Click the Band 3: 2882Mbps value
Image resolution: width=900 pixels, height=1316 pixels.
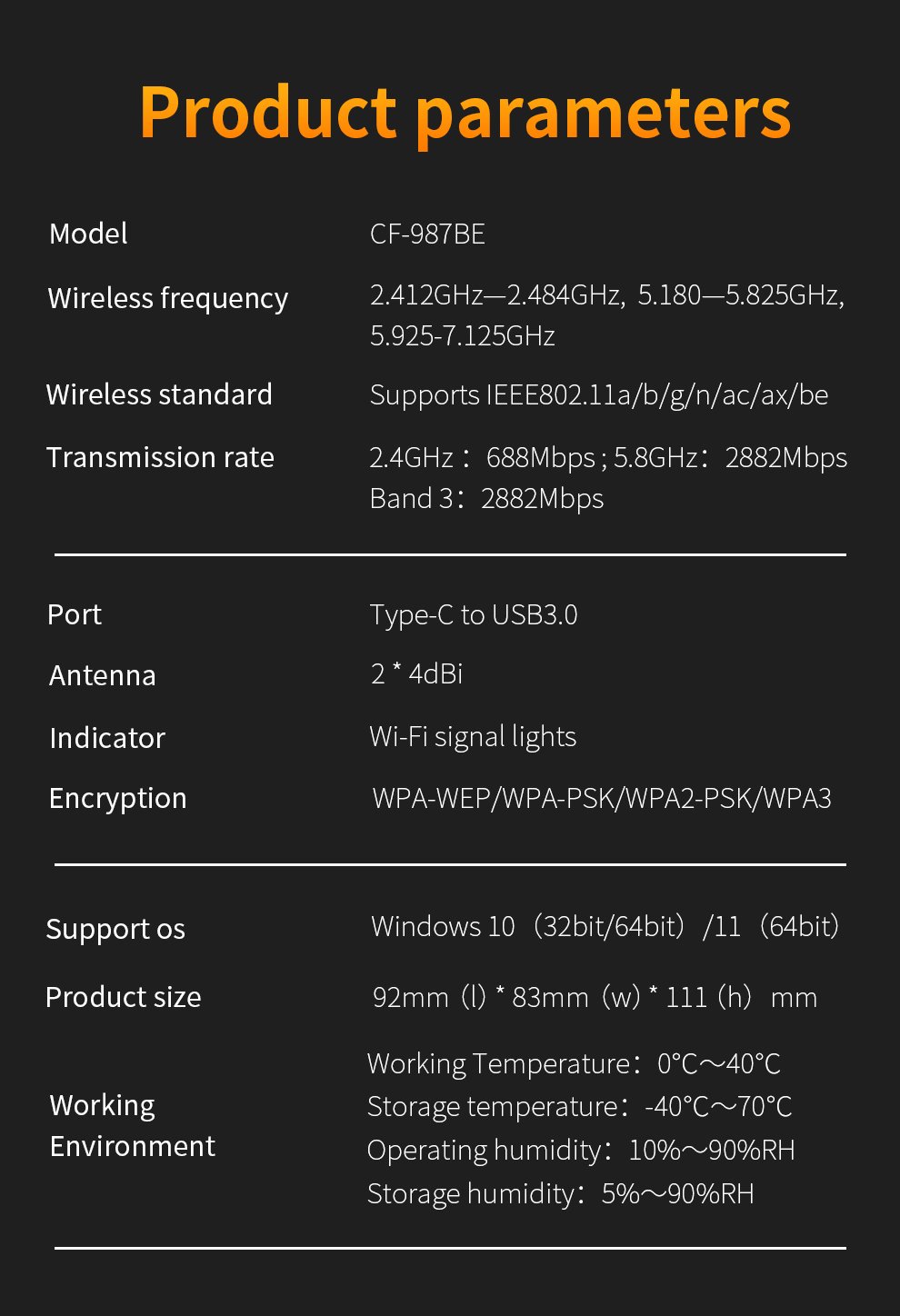486,499
